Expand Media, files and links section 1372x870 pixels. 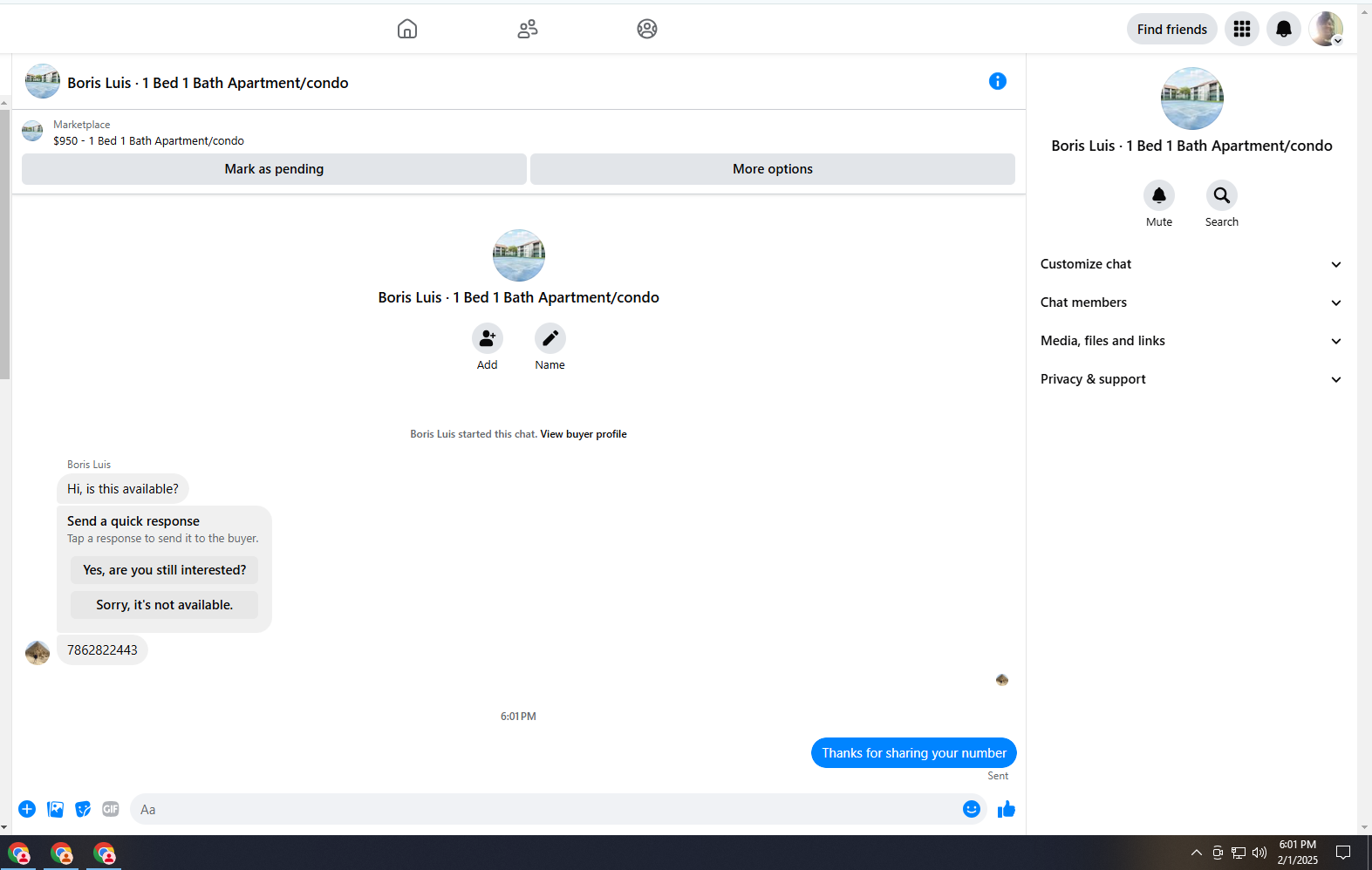[1191, 341]
